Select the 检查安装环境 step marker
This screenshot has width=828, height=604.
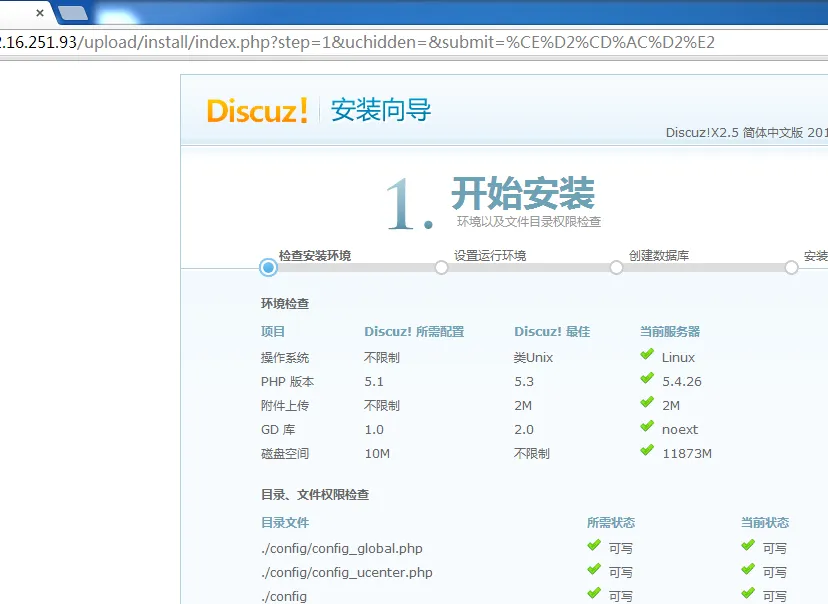(x=268, y=268)
